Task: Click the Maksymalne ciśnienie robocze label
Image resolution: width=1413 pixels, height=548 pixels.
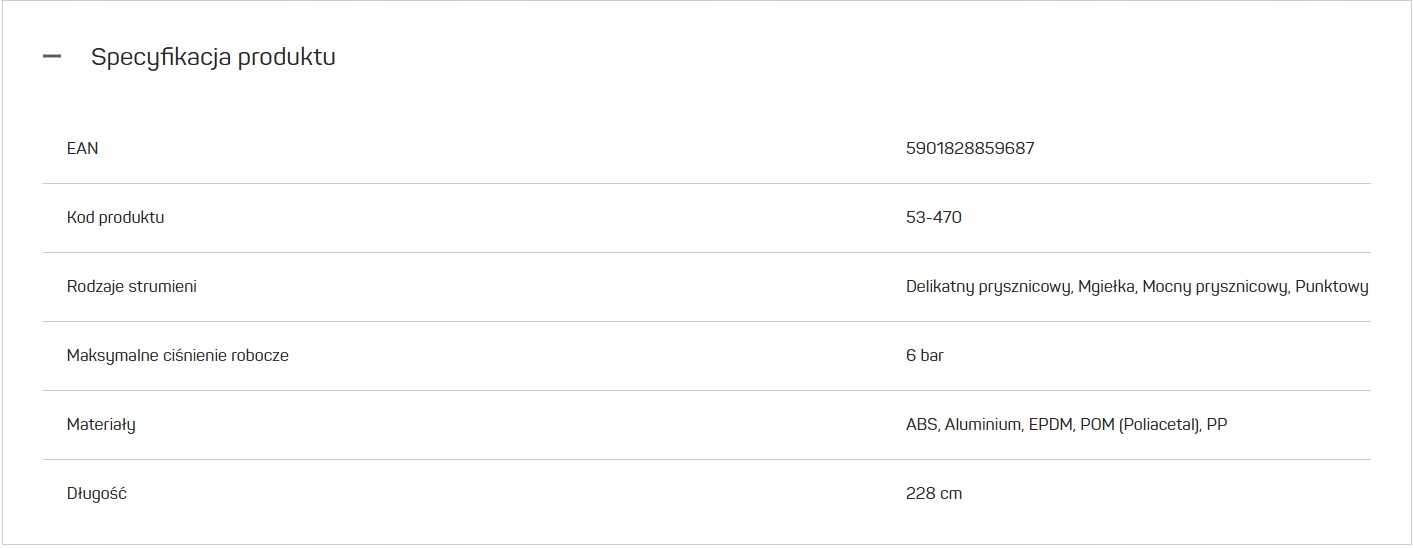Action: (x=177, y=355)
